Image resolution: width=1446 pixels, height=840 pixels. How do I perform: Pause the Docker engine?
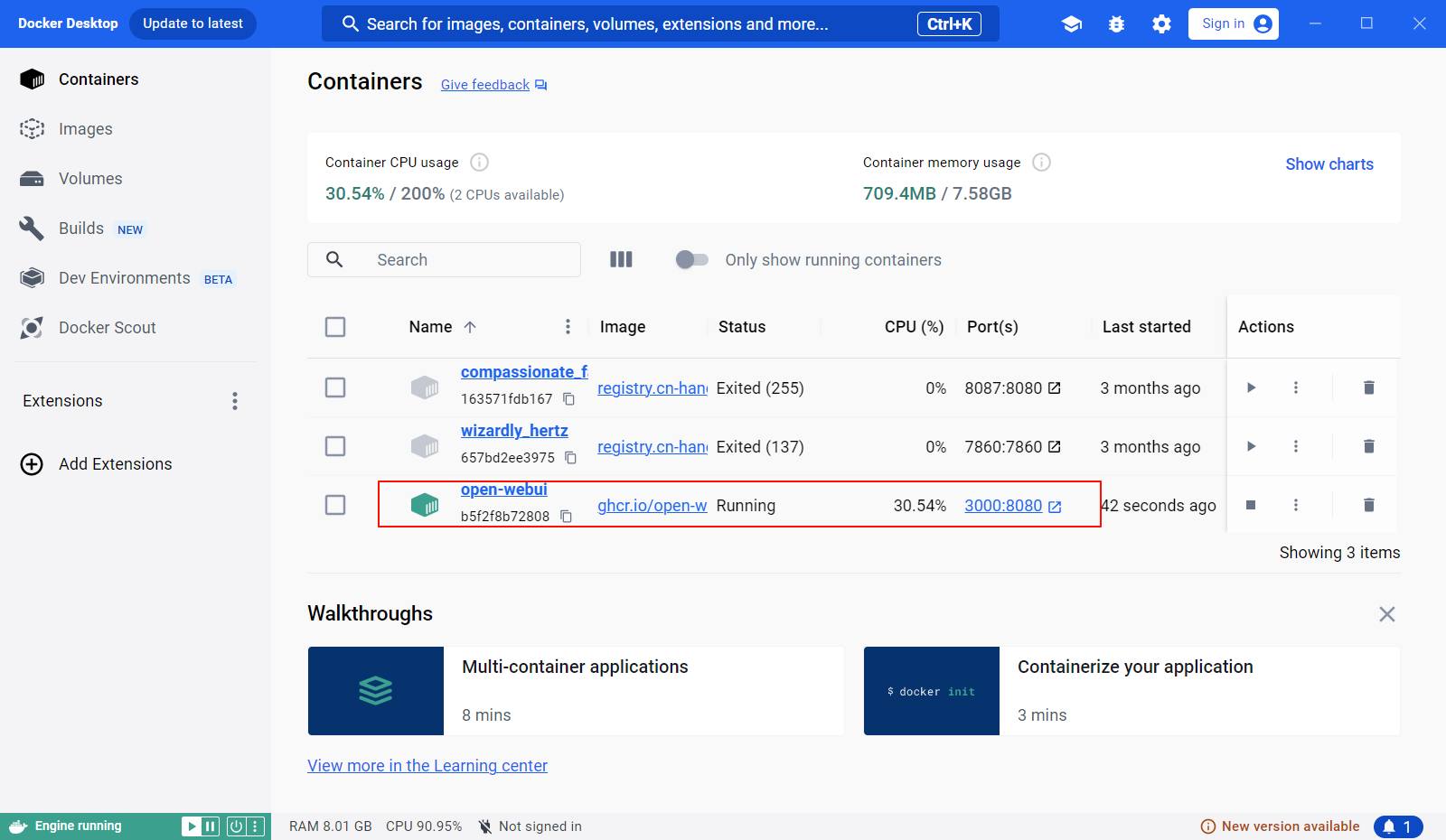pos(211,826)
